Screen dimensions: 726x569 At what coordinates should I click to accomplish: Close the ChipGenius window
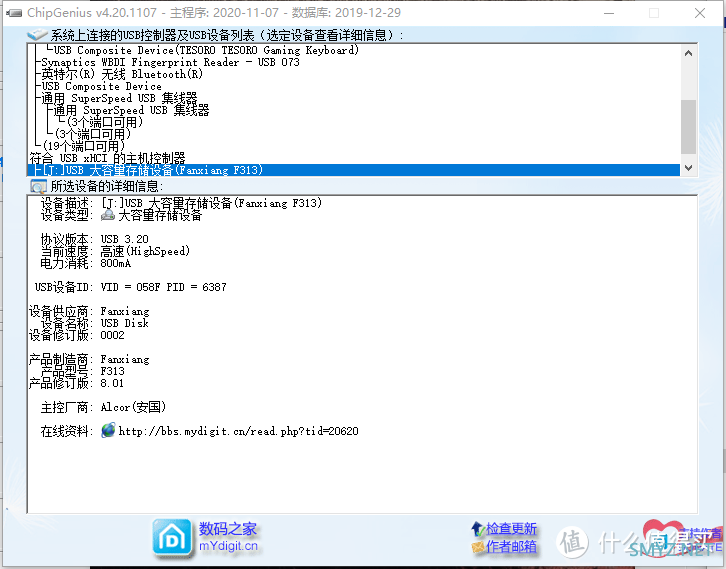700,13
